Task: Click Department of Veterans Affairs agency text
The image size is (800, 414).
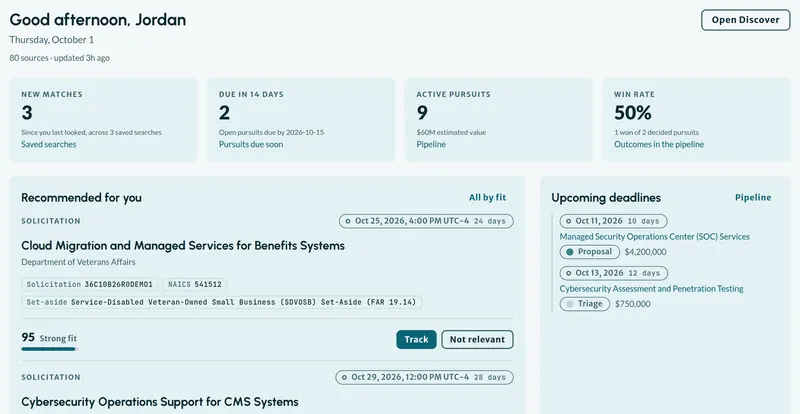Action: pos(78,262)
